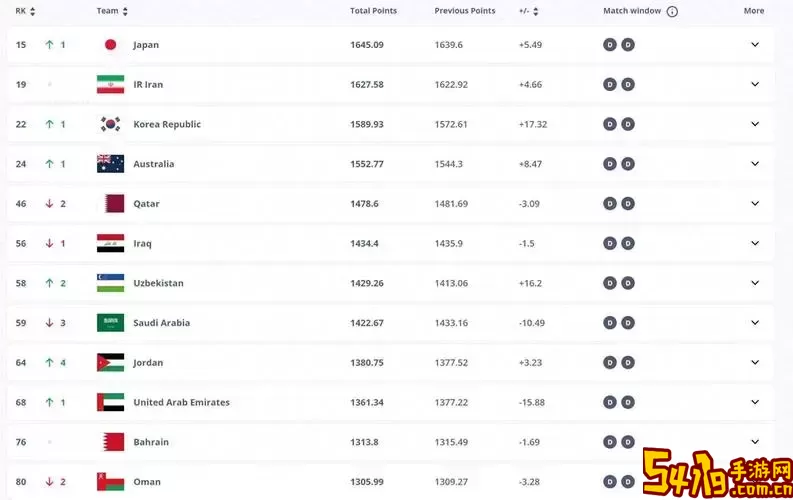The width and height of the screenshot is (793, 500).
Task: Open the United Arab Emirates team link
Action: click(182, 402)
